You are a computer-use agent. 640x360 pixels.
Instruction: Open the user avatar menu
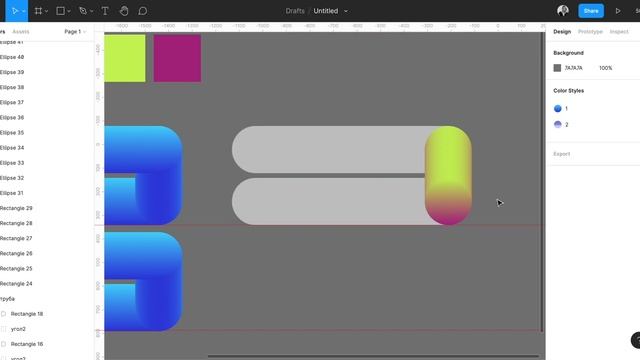point(563,11)
